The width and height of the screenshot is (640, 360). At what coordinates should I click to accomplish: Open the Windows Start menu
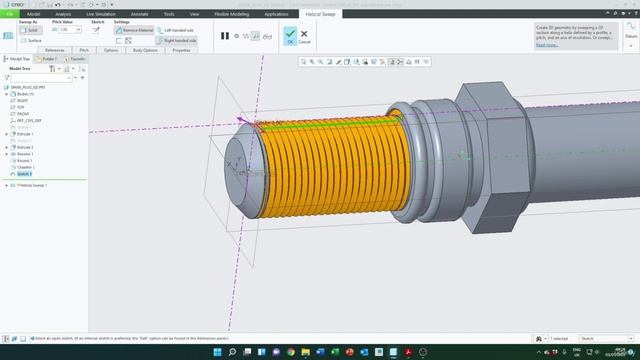[x=218, y=352]
